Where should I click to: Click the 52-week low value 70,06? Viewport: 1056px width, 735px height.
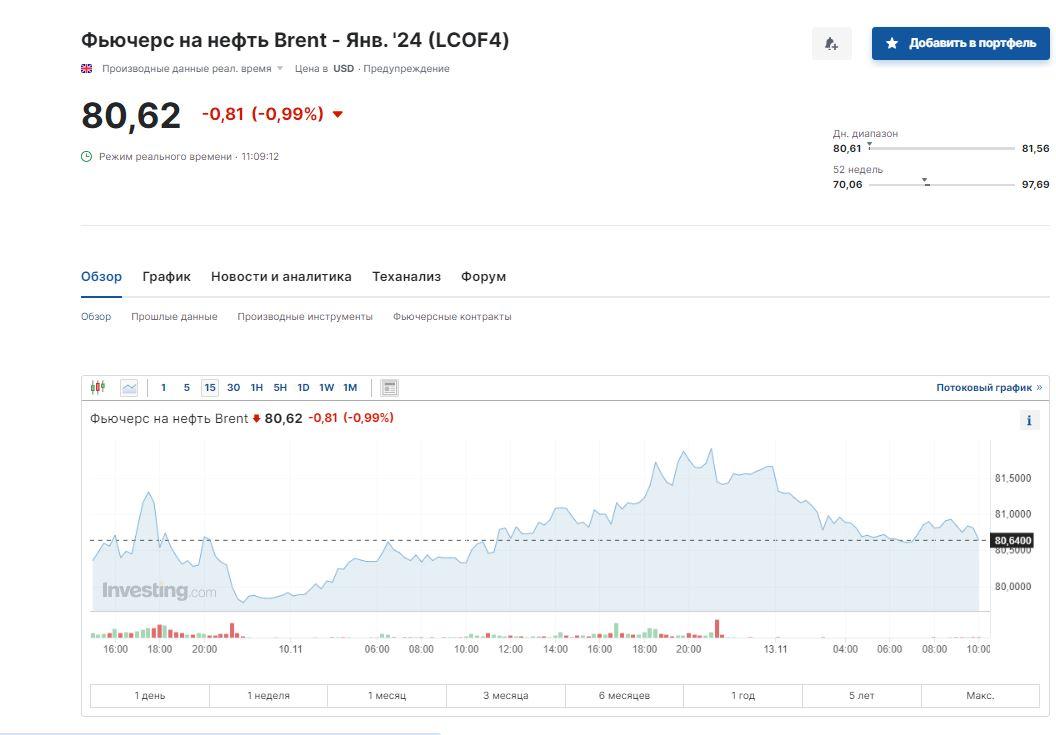click(847, 184)
